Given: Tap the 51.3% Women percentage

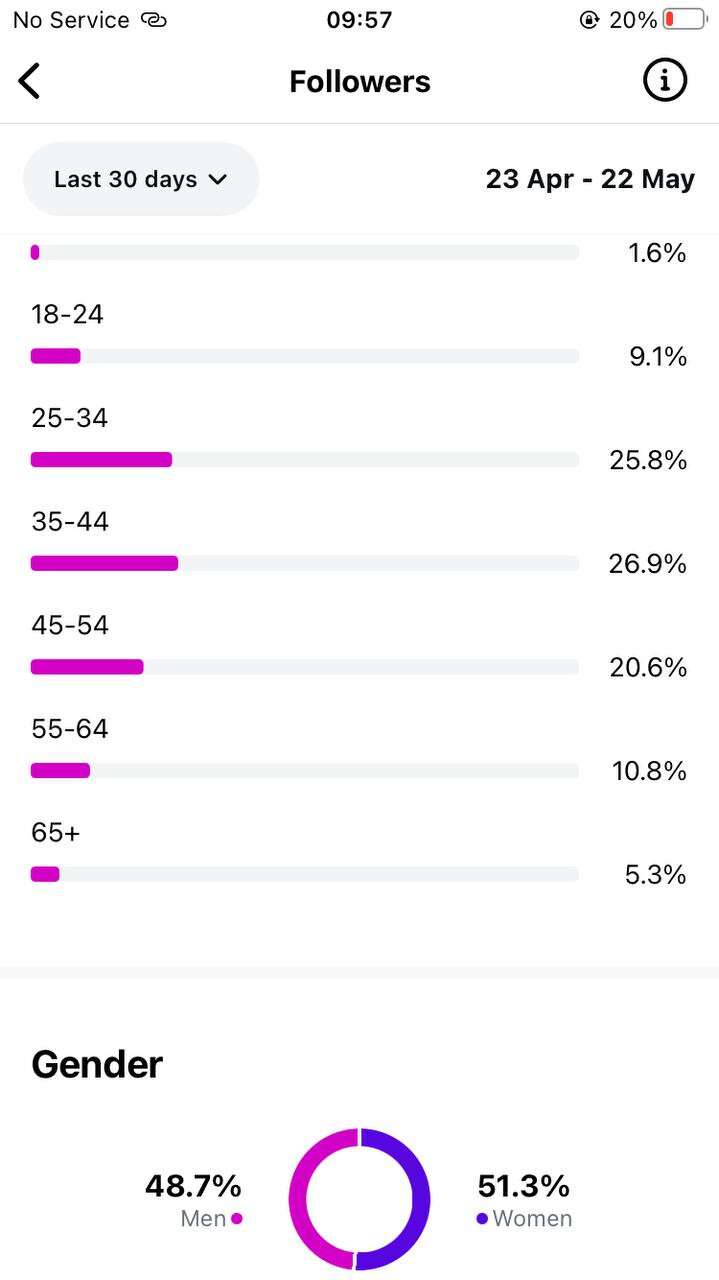Looking at the screenshot, I should (x=524, y=1186).
